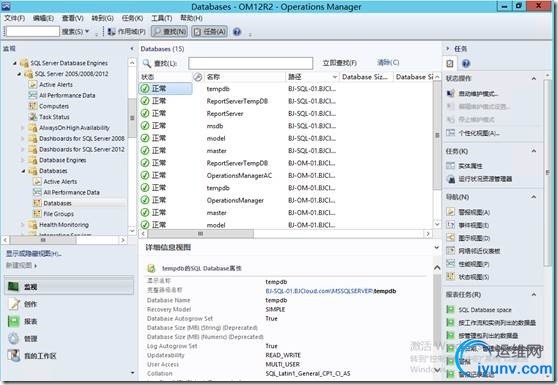This screenshot has height=385, width=558.
Task: Open Computers view in the tree
Action: coord(54,106)
